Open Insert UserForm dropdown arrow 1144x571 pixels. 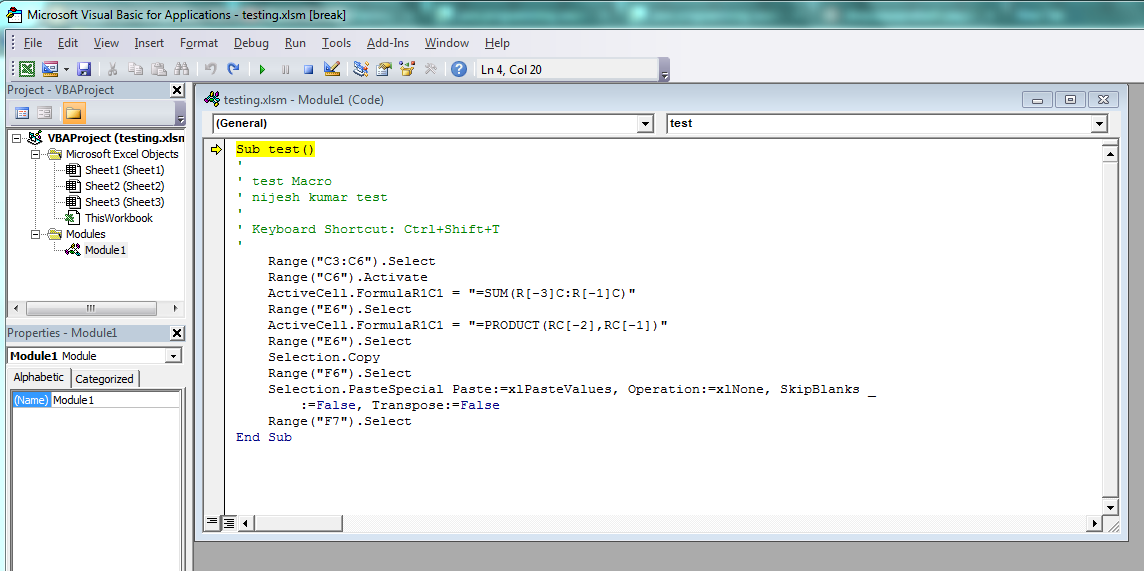tap(66, 70)
